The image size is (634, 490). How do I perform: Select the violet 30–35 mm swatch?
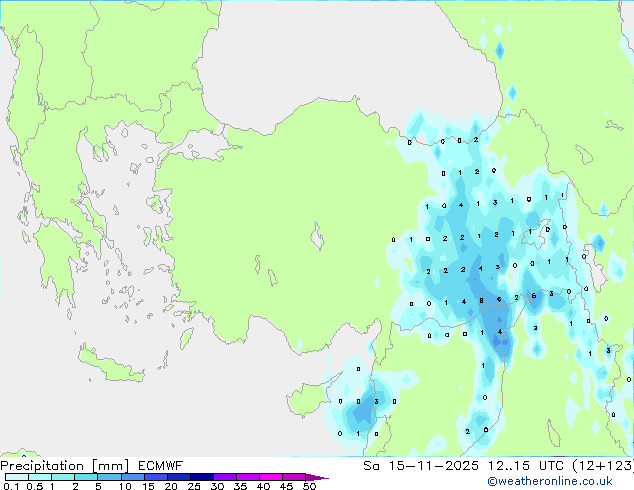click(224, 477)
